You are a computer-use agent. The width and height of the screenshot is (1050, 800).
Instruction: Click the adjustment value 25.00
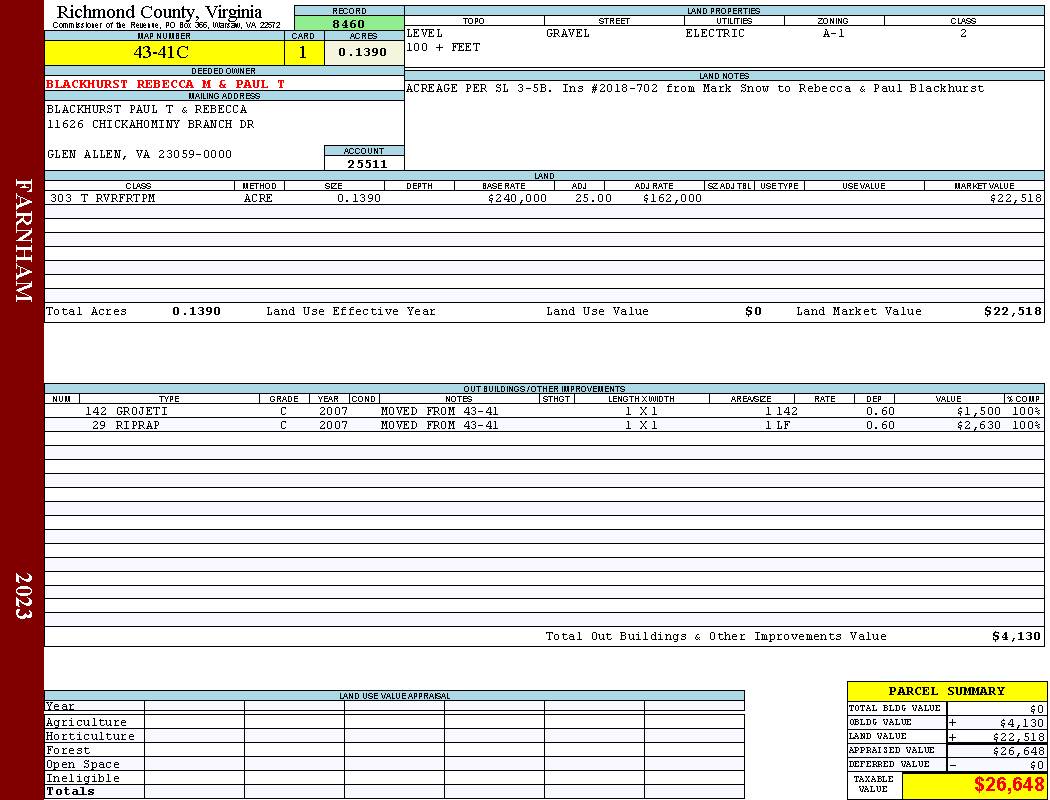[x=593, y=198]
